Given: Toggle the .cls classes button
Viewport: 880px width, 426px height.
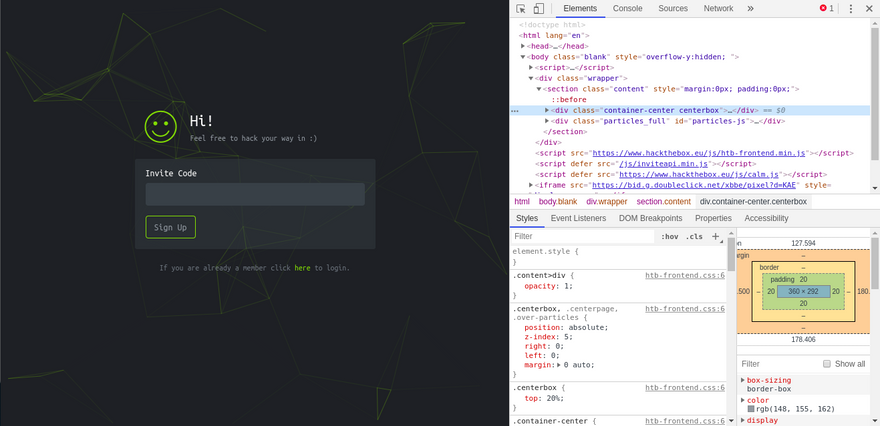Looking at the screenshot, I should [x=694, y=236].
